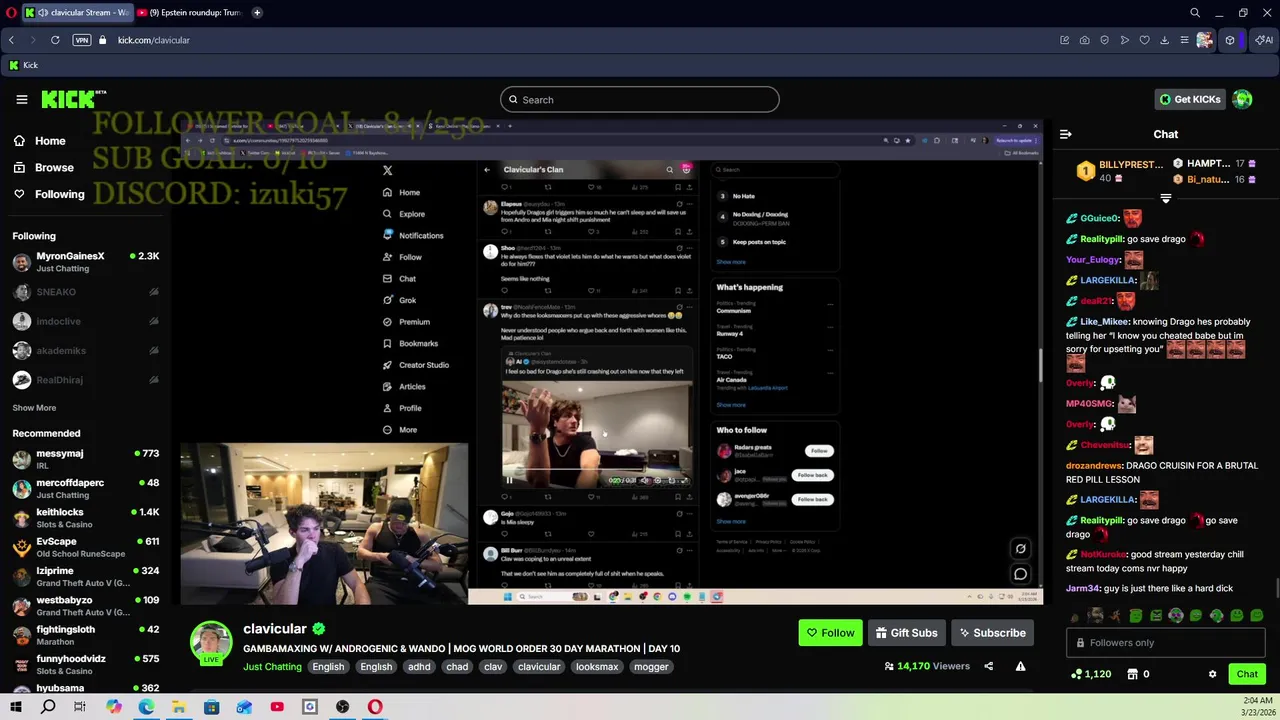1280x720 pixels.
Task: Click the KICK logo
Action: [x=73, y=99]
